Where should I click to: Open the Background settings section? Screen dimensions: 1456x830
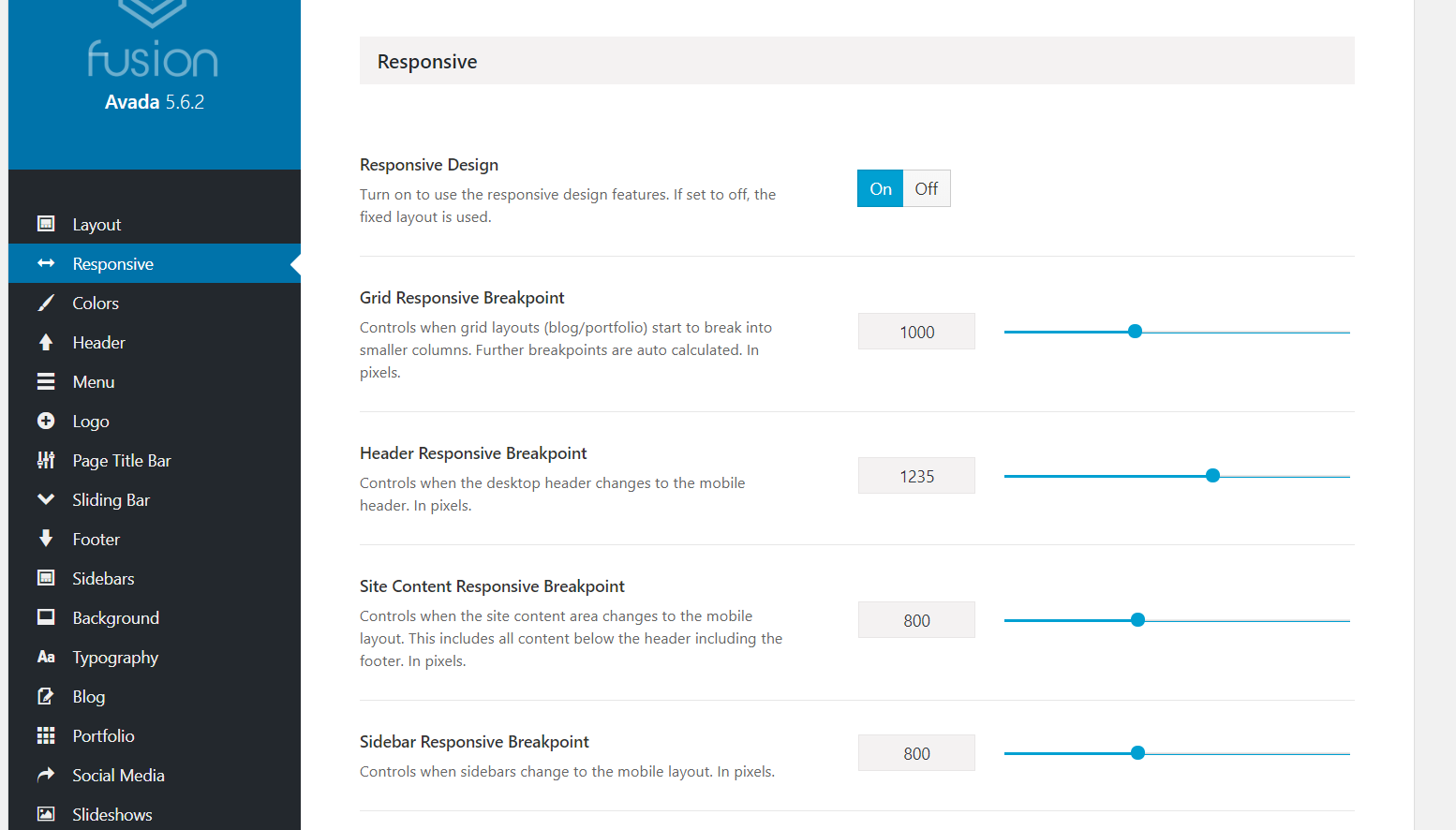point(115,618)
